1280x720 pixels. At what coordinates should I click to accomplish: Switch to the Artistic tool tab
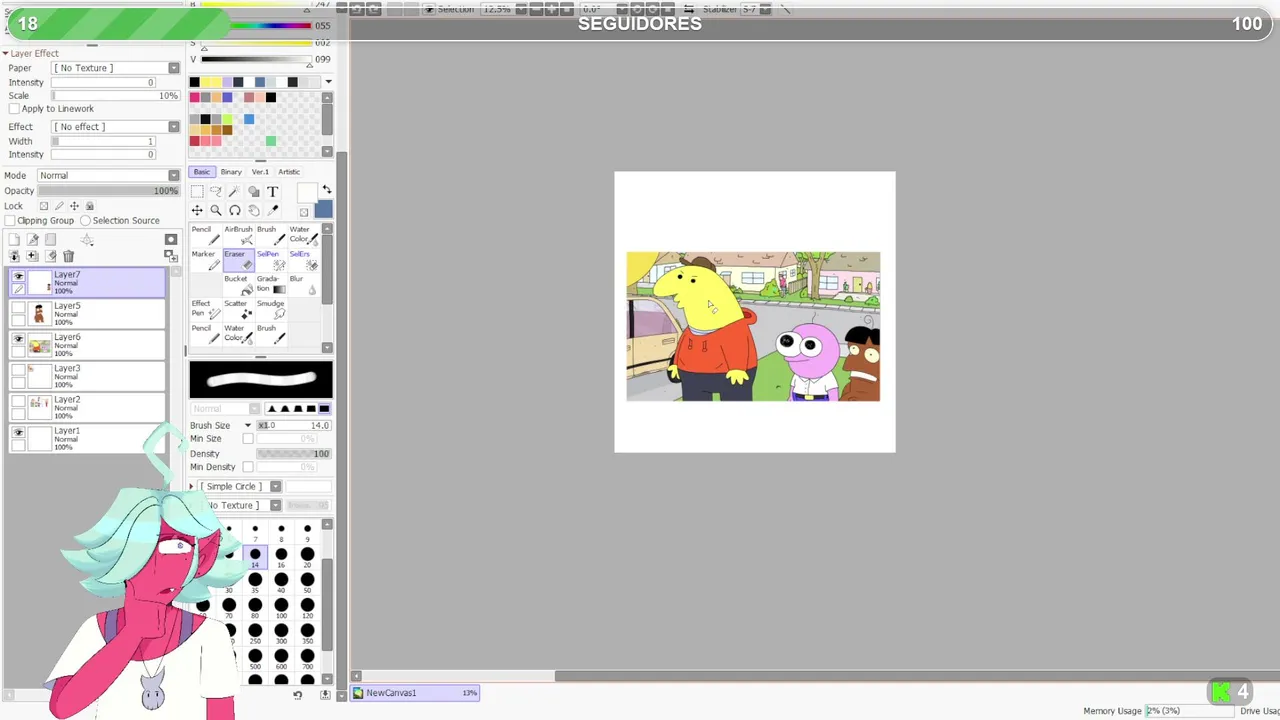click(x=289, y=172)
